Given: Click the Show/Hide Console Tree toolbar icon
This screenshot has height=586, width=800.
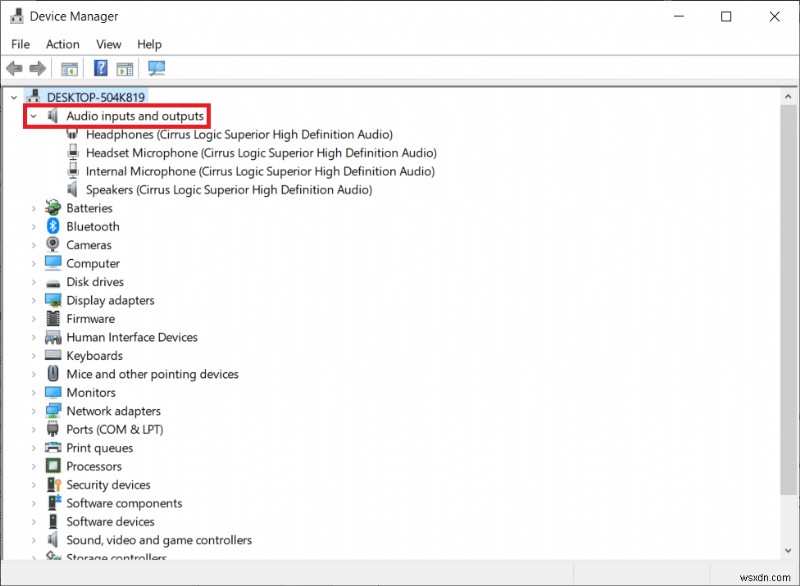Looking at the screenshot, I should tap(68, 68).
